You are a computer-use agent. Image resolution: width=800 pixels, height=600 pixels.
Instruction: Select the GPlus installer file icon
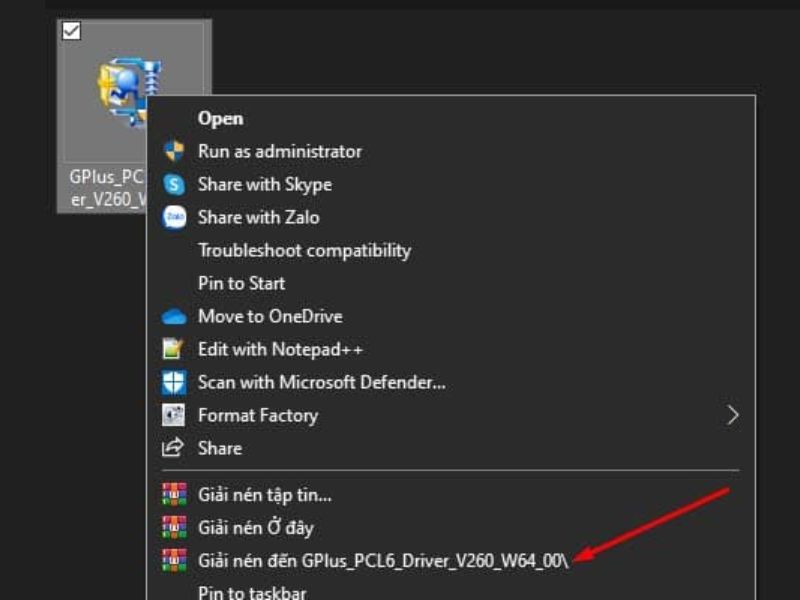128,92
